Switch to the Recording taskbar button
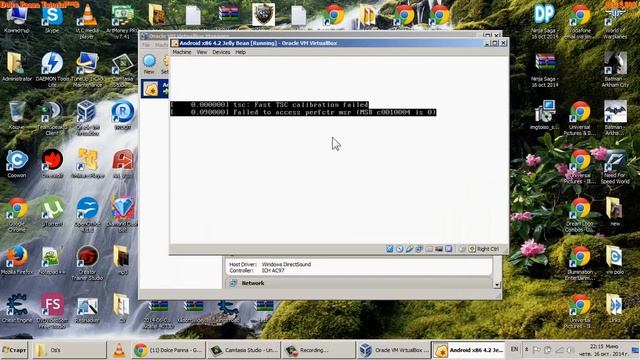Screen dimensions: 640x360 point(318,350)
